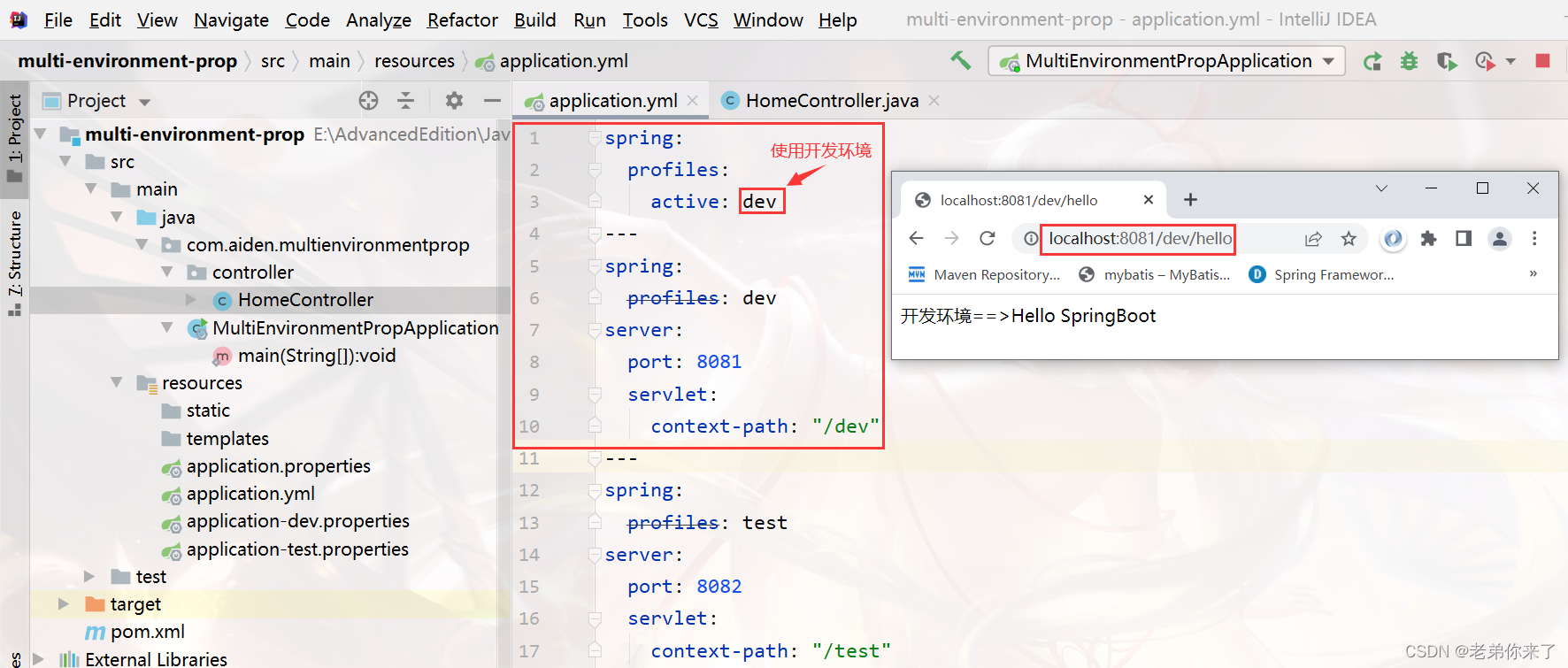The image size is (1568, 668).
Task: Open the Refactor menu
Action: [462, 19]
